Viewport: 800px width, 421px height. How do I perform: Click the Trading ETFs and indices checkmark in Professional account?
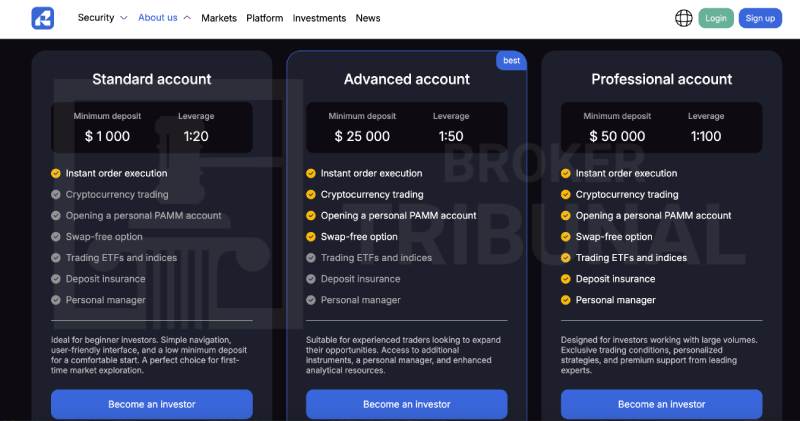[565, 258]
